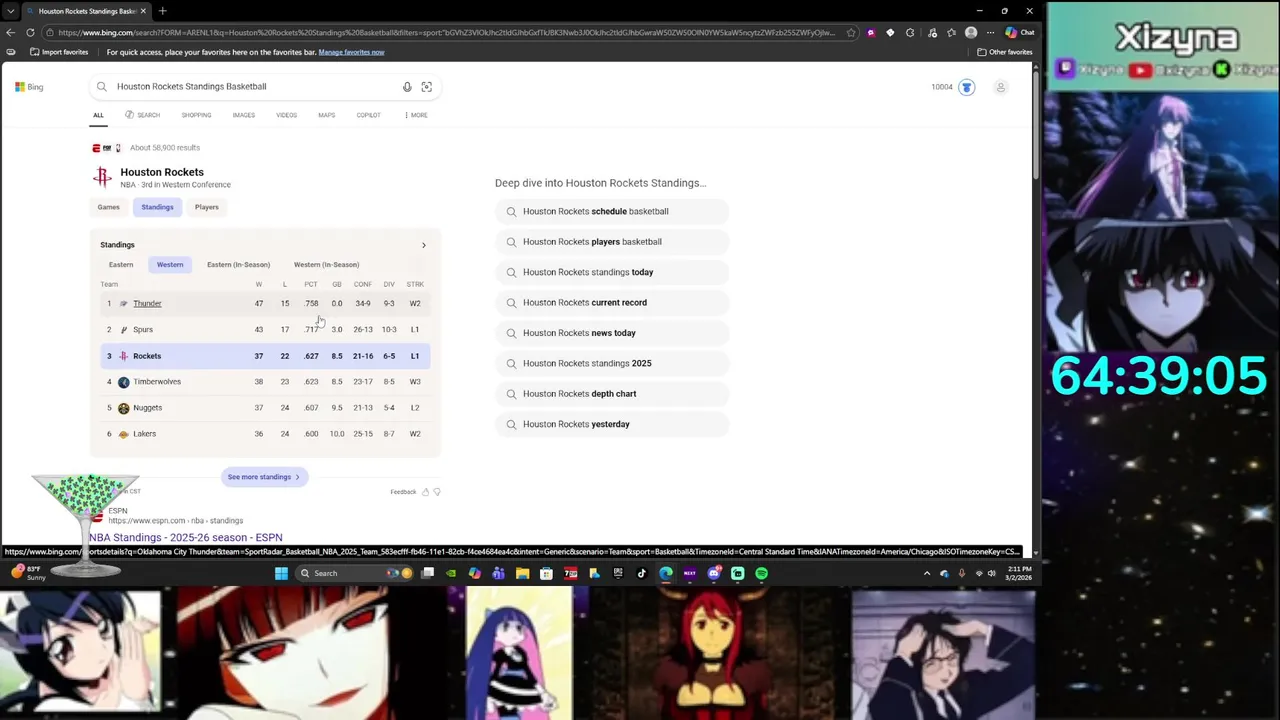Switch to the COPILOT tab

368,115
